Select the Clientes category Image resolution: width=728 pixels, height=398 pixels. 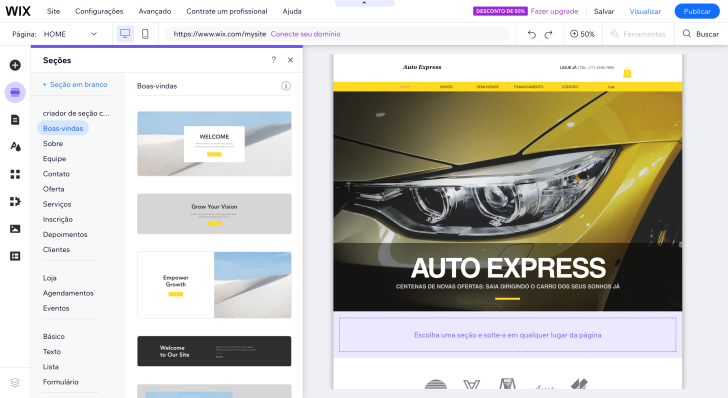click(56, 249)
